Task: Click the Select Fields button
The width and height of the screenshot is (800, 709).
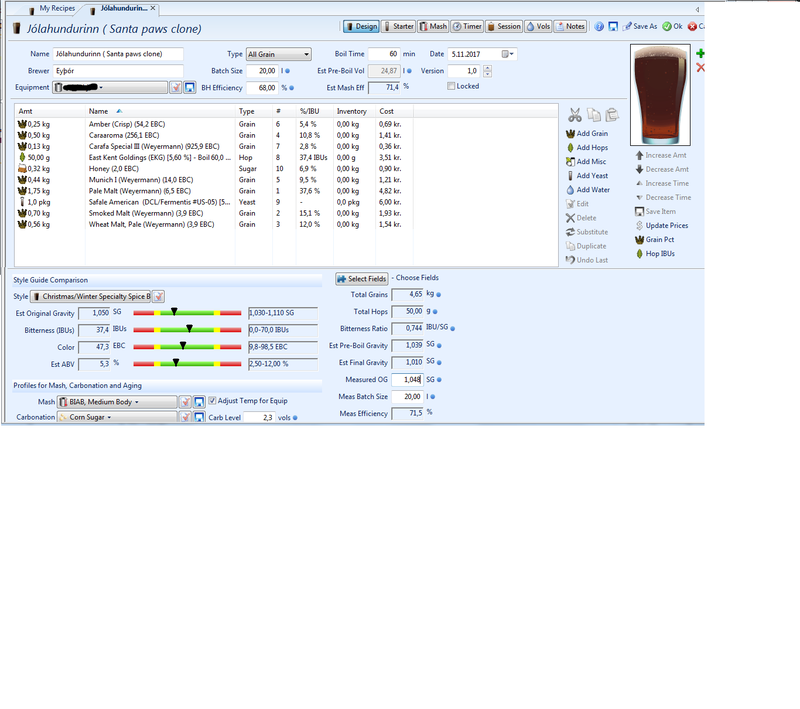Action: click(361, 278)
